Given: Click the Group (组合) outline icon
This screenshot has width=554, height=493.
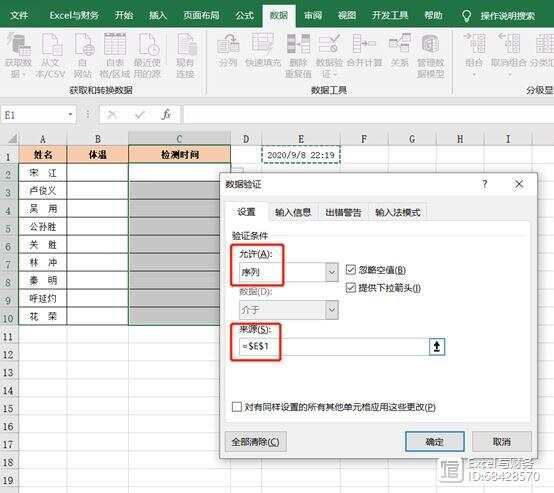Looking at the screenshot, I should coord(474,55).
